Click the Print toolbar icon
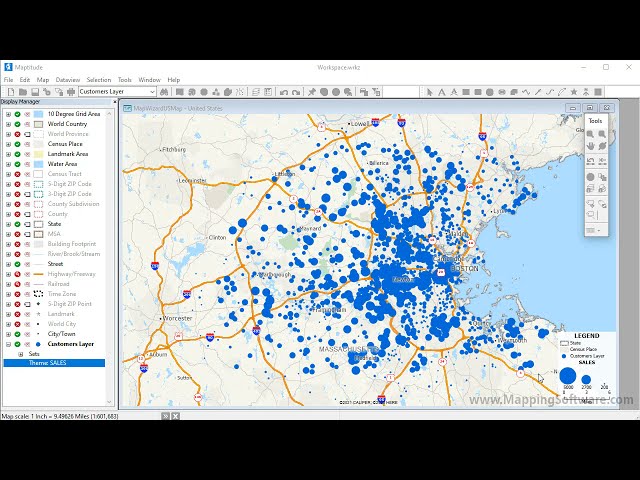The image size is (640, 480). 71,92
